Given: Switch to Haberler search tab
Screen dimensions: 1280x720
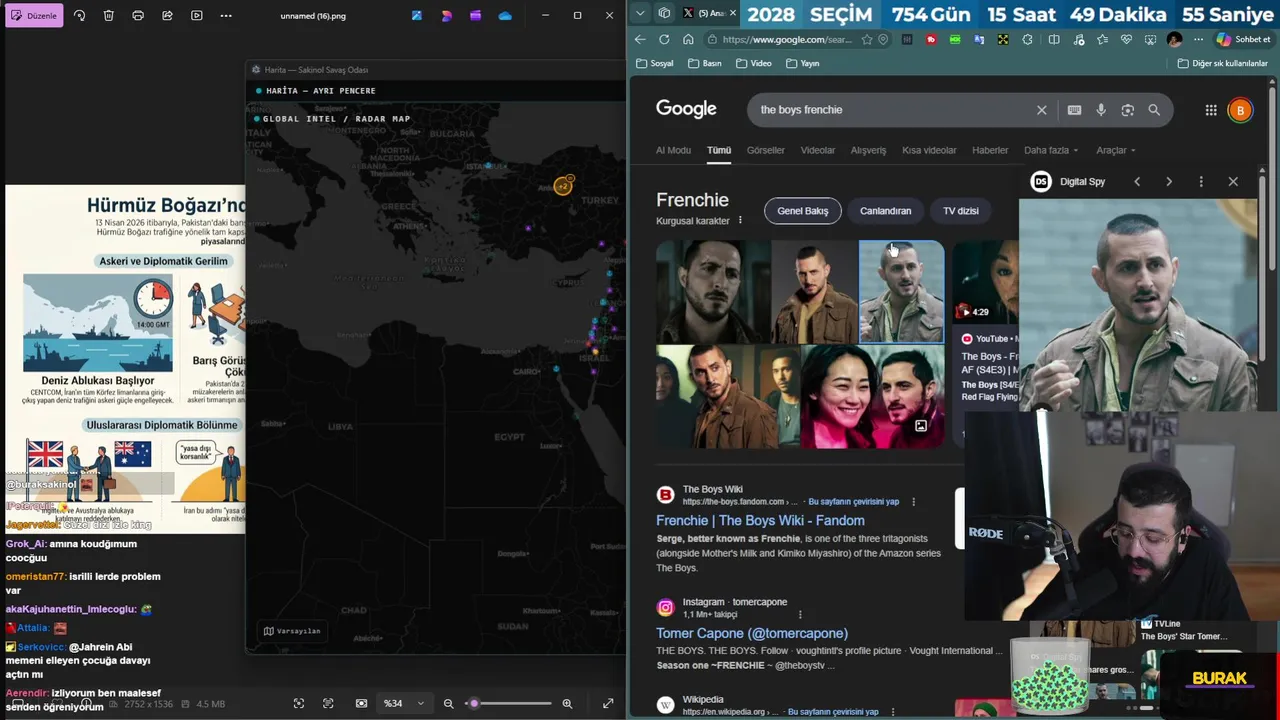Looking at the screenshot, I should [990, 150].
